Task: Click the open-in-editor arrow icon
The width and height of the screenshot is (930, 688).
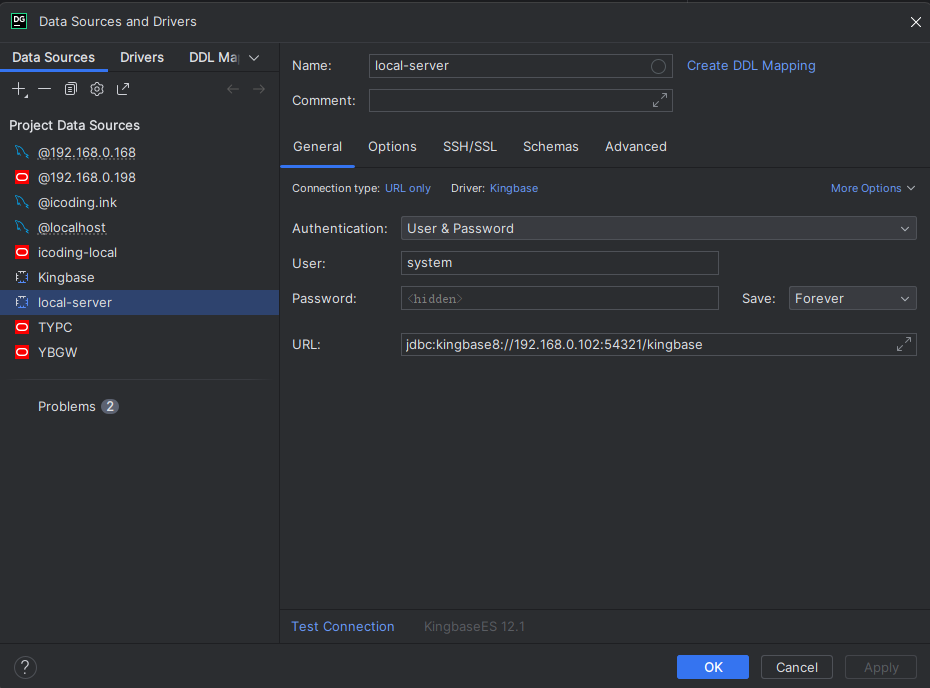Action: pyautogui.click(x=122, y=88)
